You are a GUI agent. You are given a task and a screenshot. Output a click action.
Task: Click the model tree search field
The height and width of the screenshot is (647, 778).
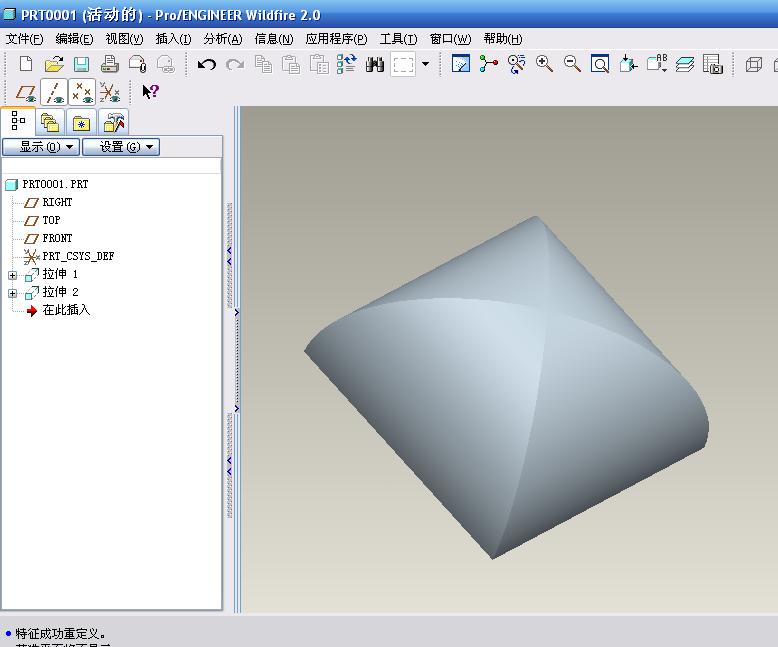[x=111, y=166]
